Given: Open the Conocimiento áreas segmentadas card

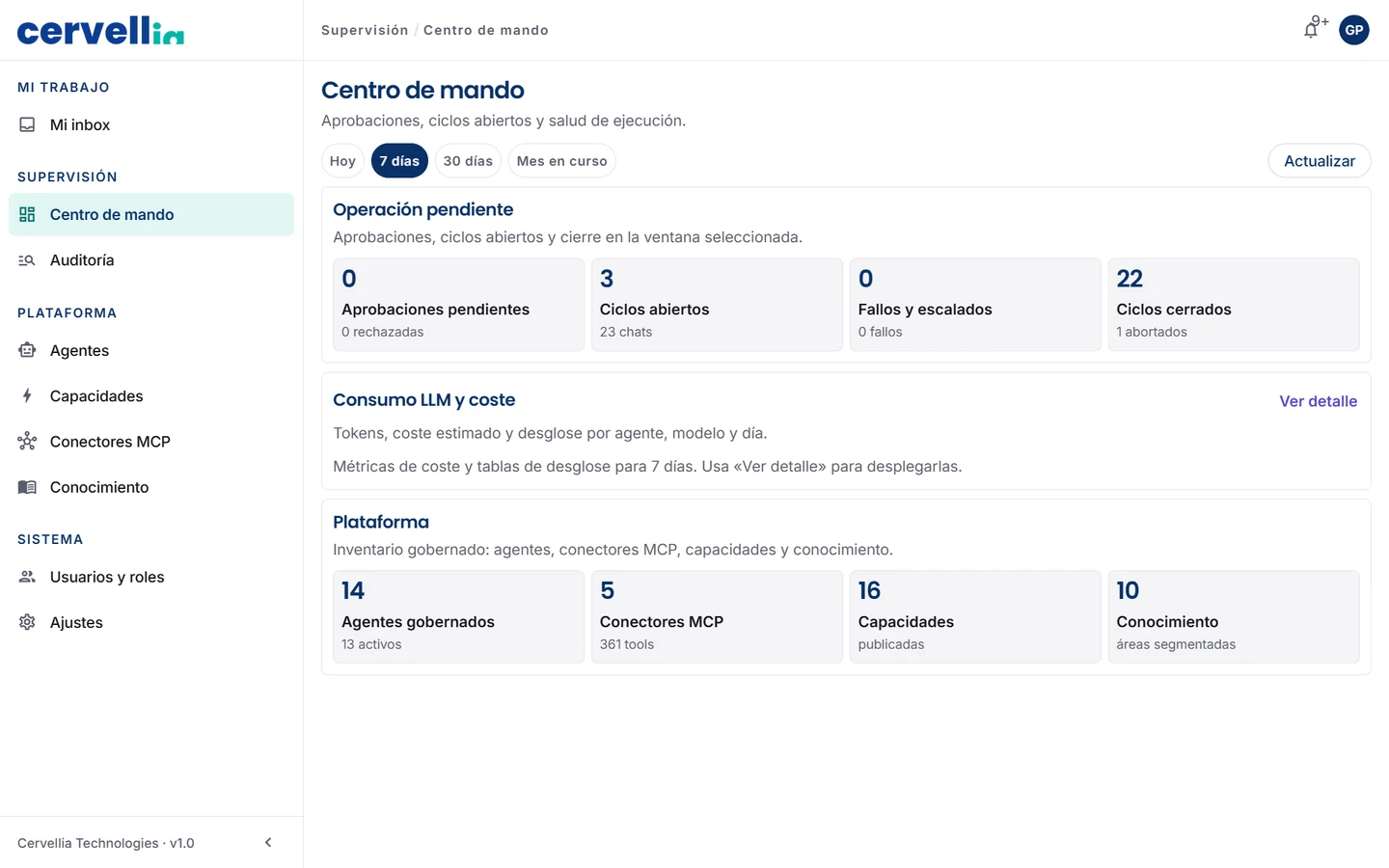Looking at the screenshot, I should pyautogui.click(x=1234, y=617).
